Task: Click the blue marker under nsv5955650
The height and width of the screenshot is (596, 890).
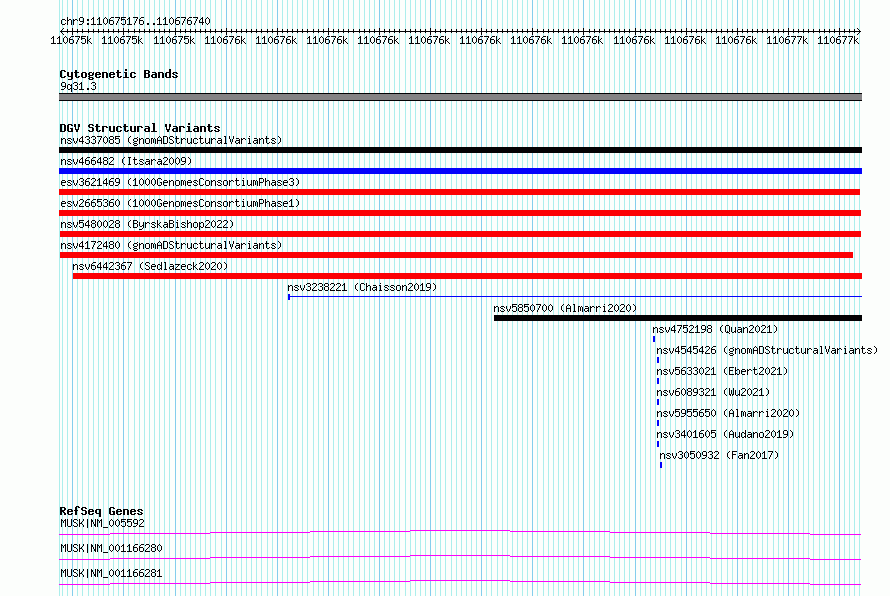Action: tap(658, 423)
